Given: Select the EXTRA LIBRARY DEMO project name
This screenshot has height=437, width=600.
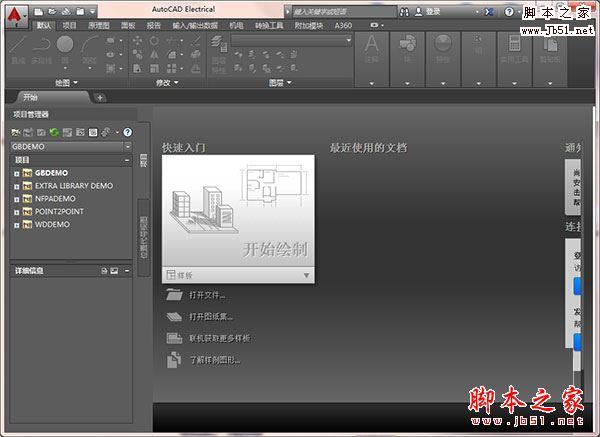Looking at the screenshot, I should click(x=74, y=186).
